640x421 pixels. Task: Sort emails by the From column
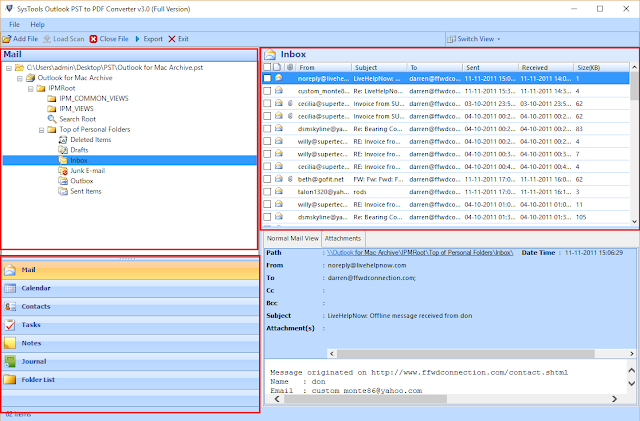point(323,67)
